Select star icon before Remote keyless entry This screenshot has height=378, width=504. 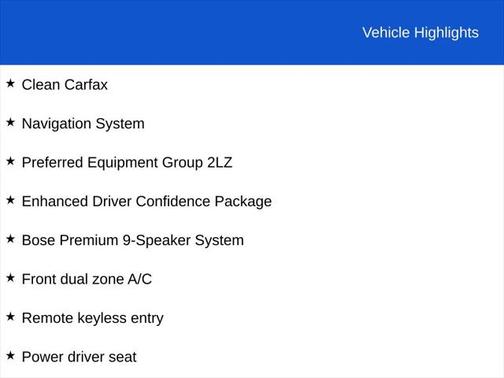click(10, 316)
